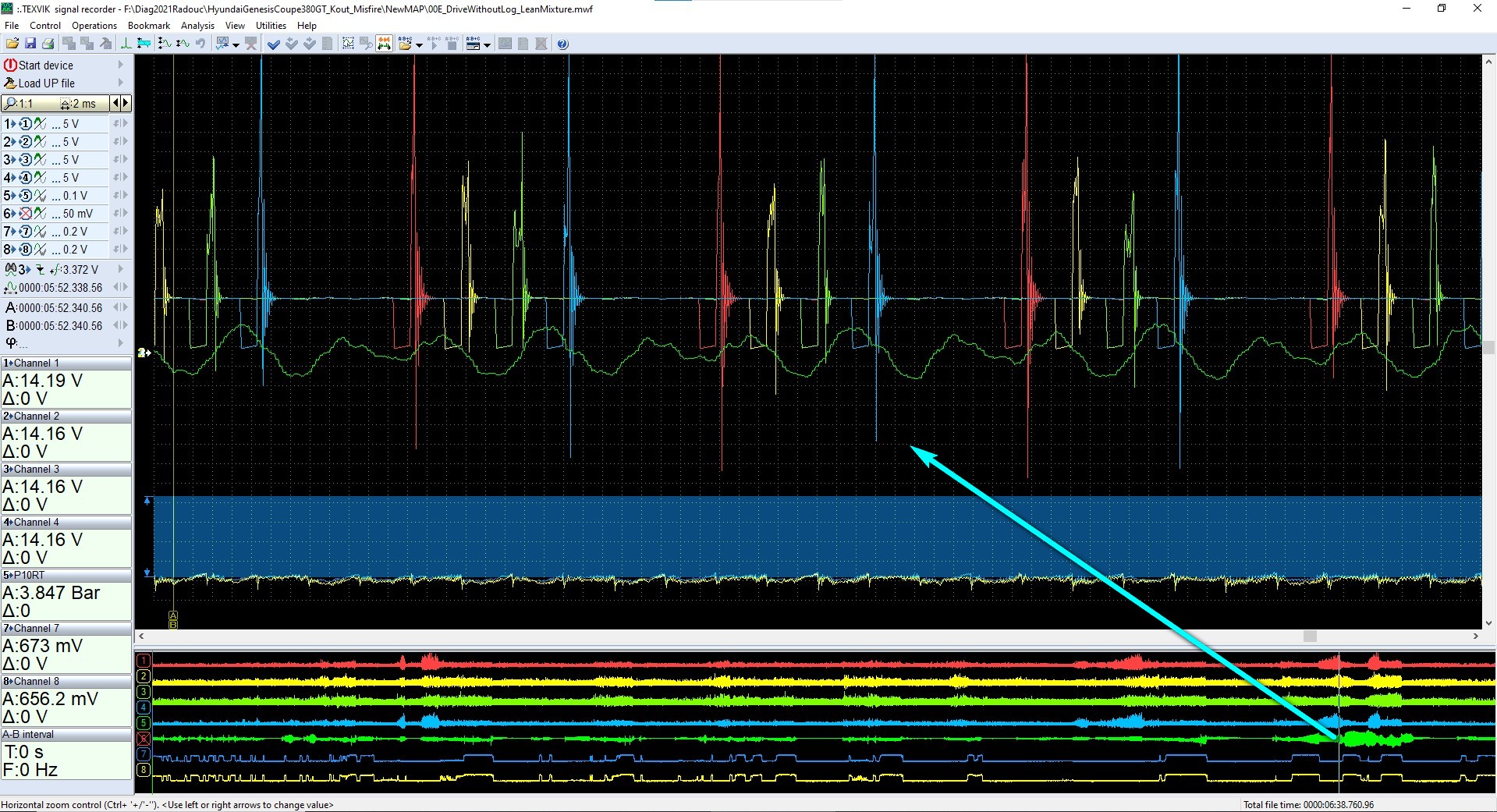Click channel 6 range value 50 mV
Viewport: 1497px width, 812px height.
point(78,214)
